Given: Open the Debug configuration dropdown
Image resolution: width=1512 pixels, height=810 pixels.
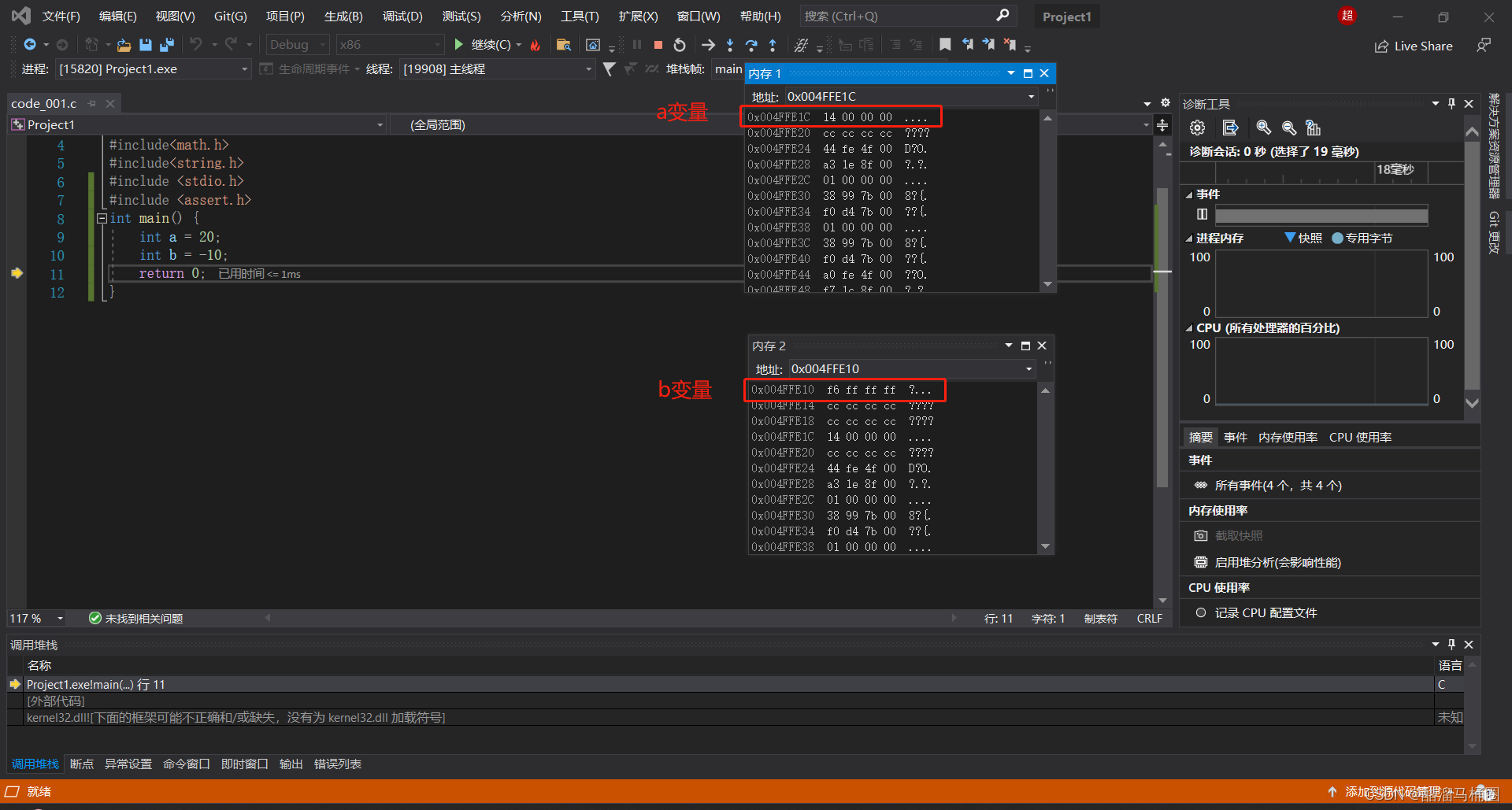Looking at the screenshot, I should coord(297,45).
